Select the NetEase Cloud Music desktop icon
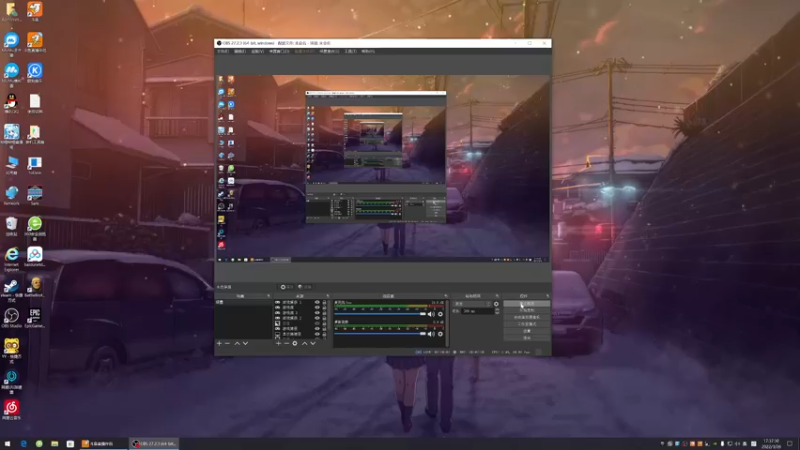This screenshot has height=450, width=800. [11, 410]
